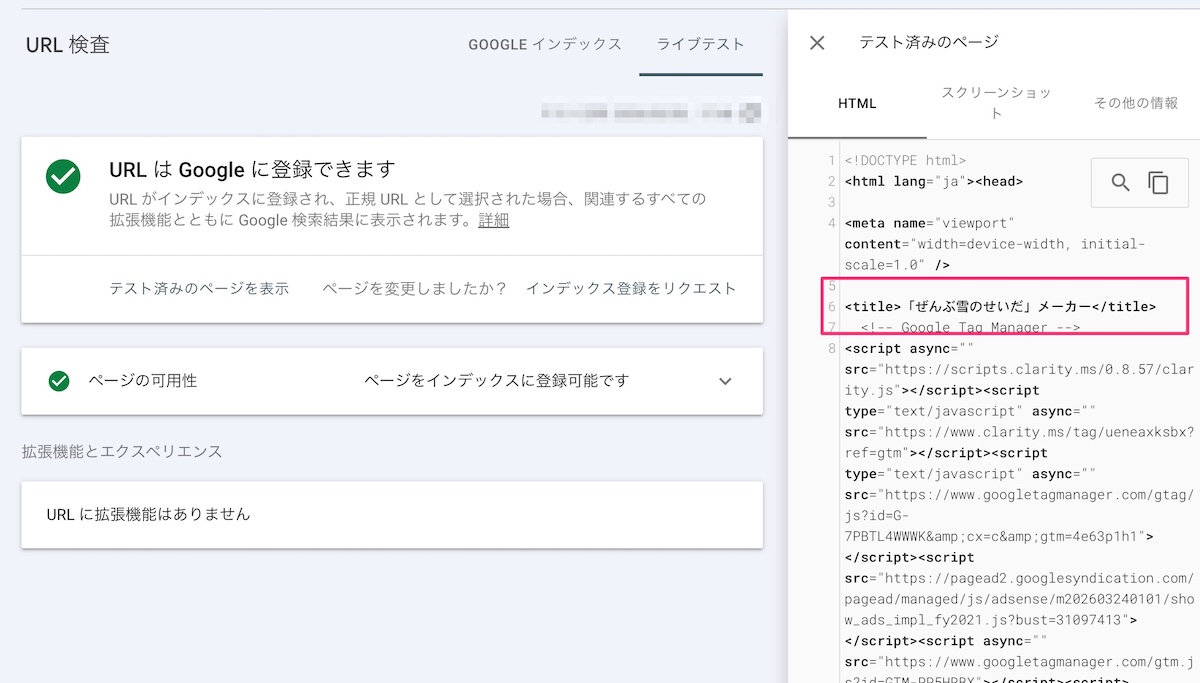Click green checkmark beside URL は Google に登録できます

(x=63, y=177)
